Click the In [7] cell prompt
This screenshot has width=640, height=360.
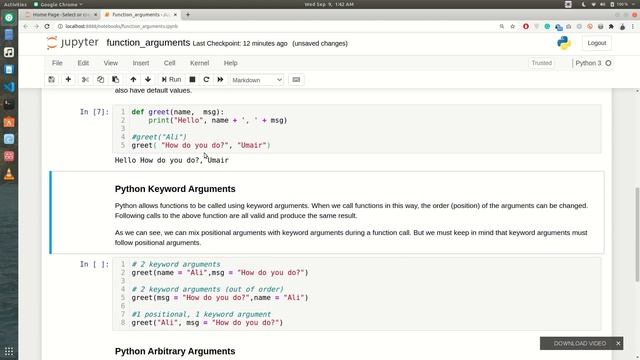pyautogui.click(x=94, y=112)
